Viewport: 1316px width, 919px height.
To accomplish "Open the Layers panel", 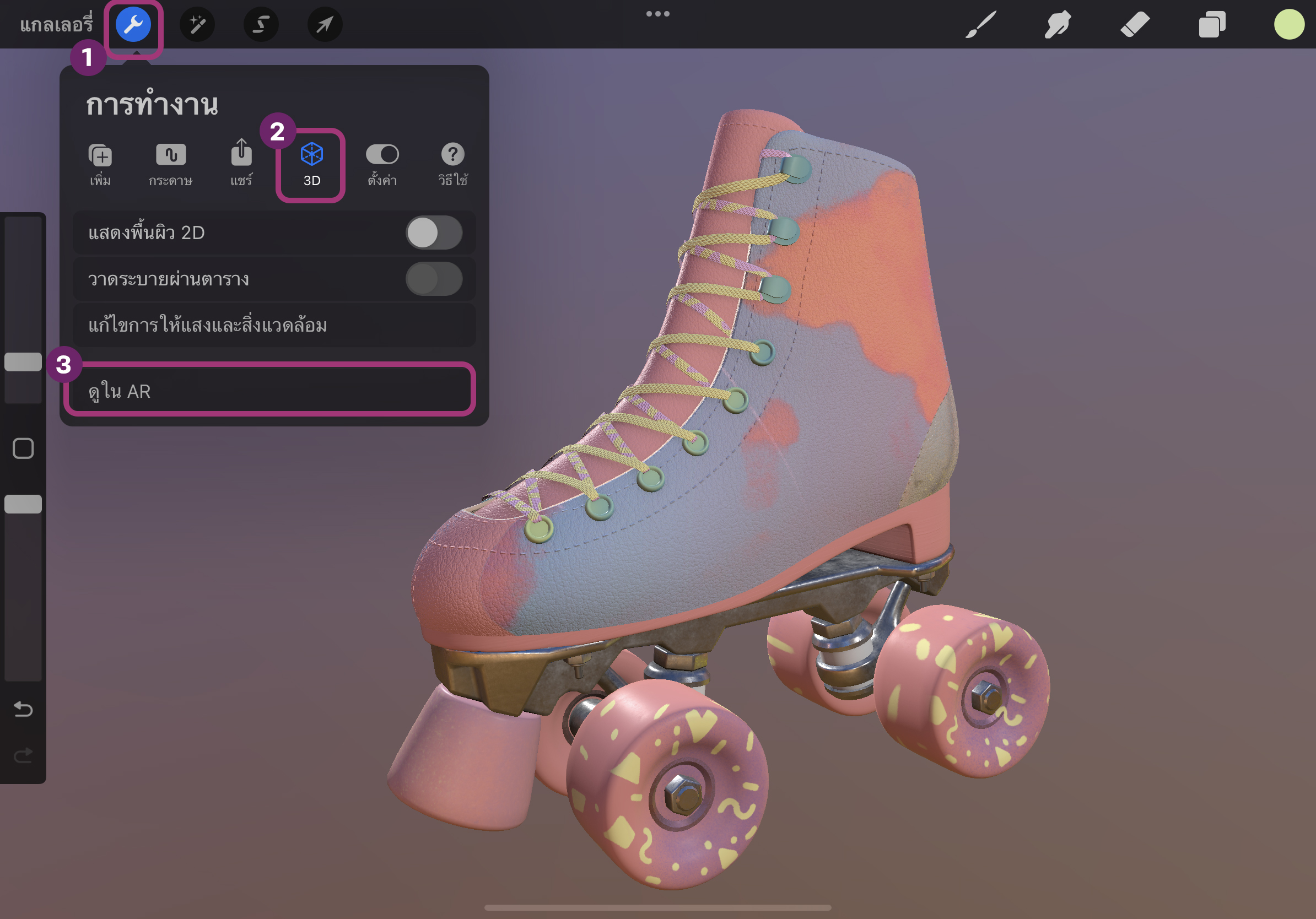I will pyautogui.click(x=1212, y=25).
